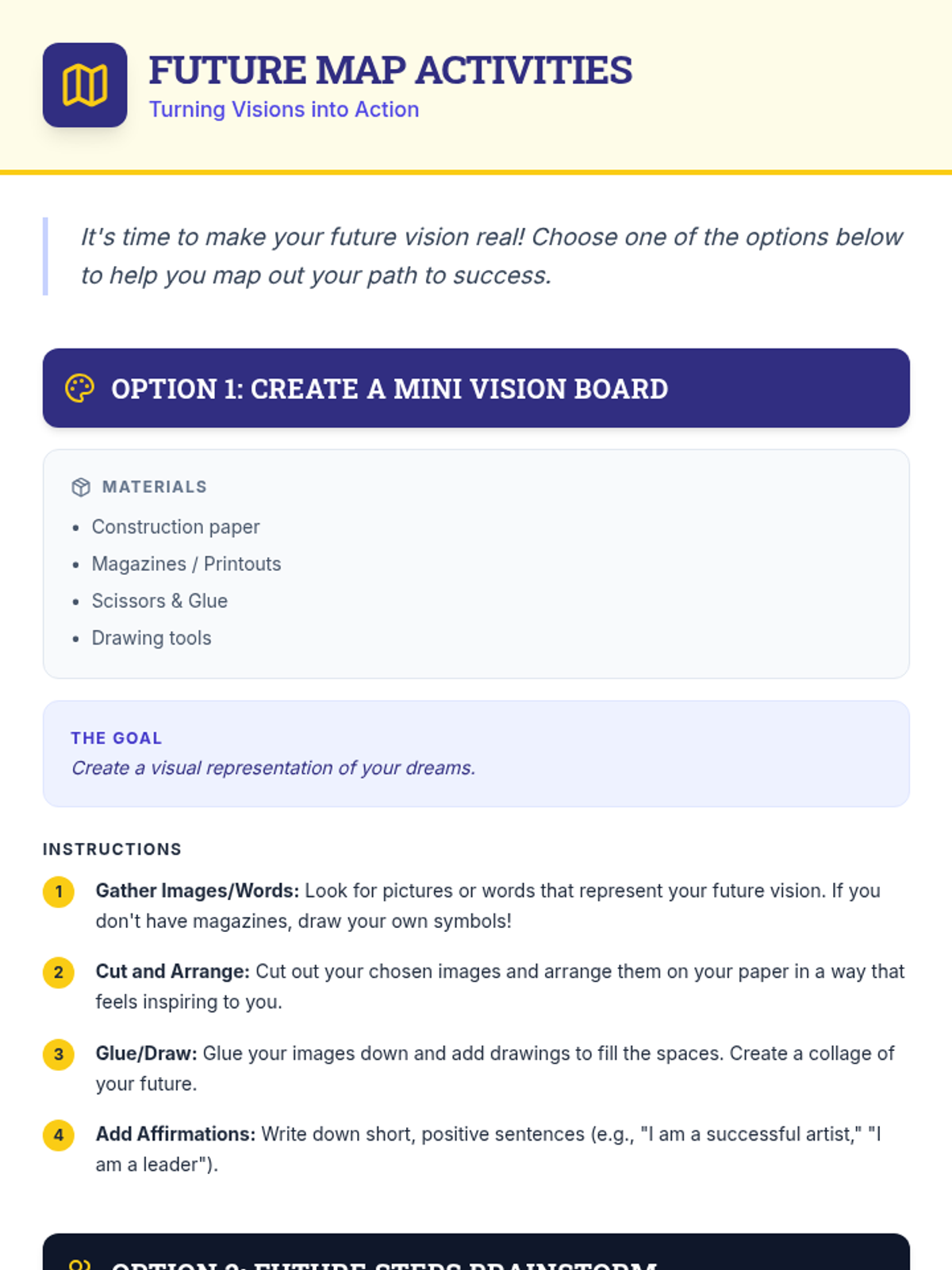Expand the partially visible Option 2 header bar
Viewport: 952px width, 1270px height.
coord(476,1254)
